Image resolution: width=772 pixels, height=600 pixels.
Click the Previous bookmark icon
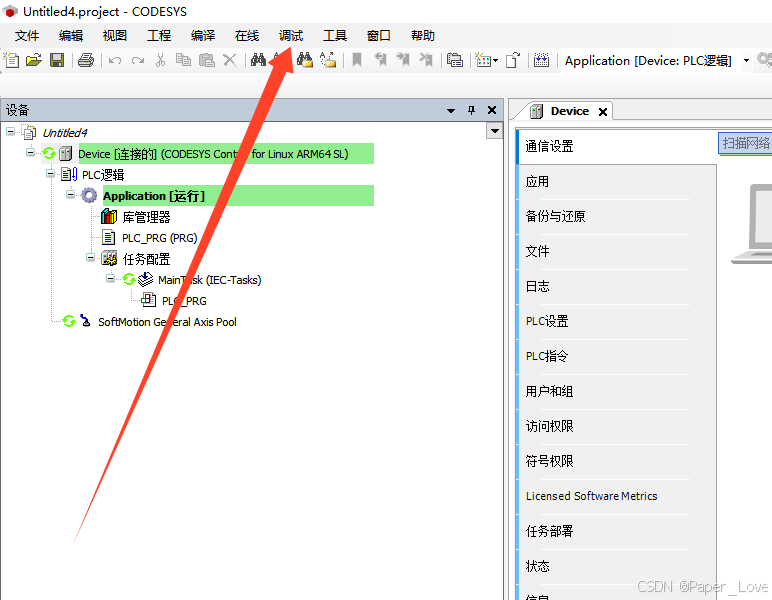pyautogui.click(x=380, y=60)
